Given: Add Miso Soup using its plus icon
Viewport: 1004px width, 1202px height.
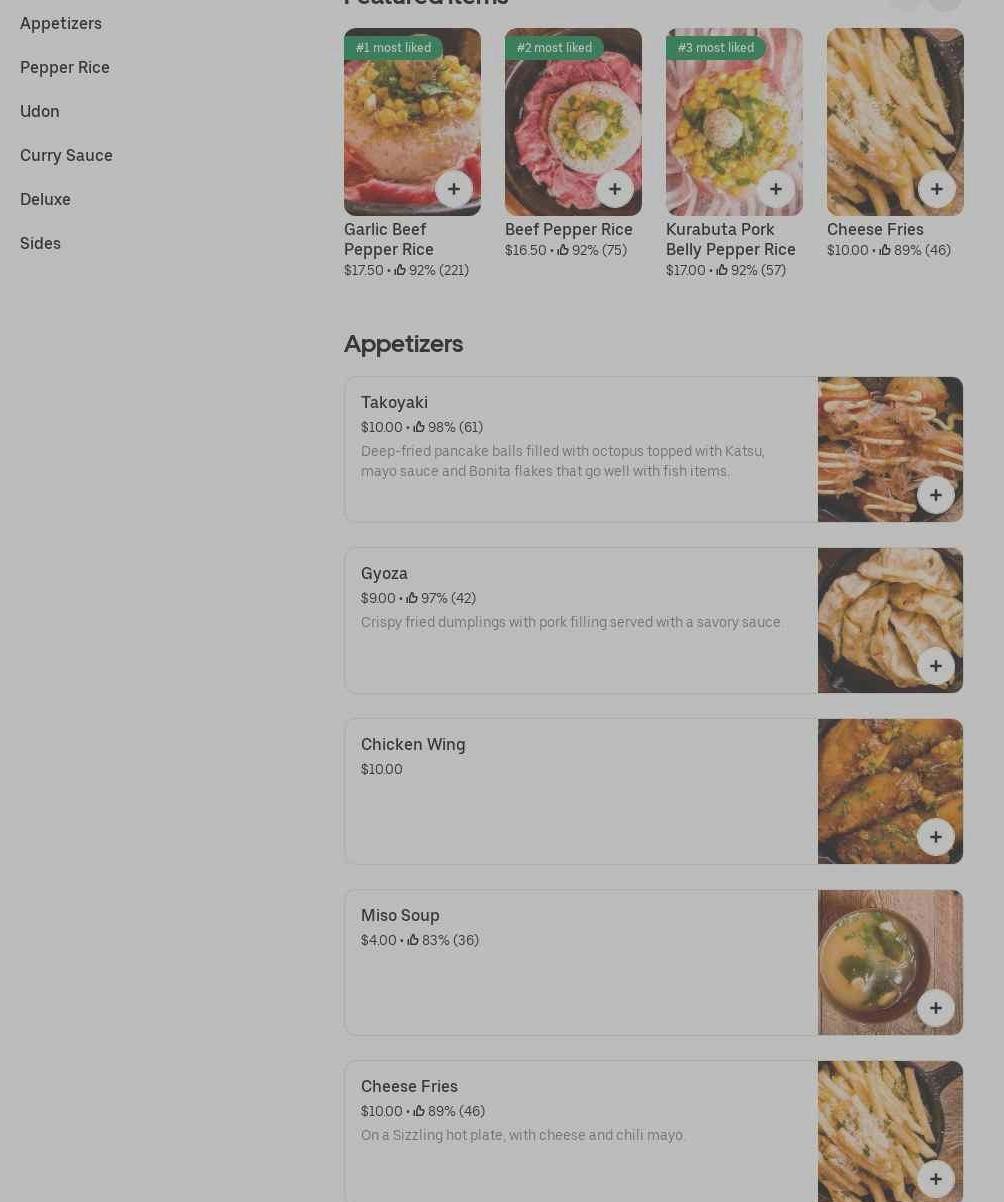Looking at the screenshot, I should (936, 1008).
